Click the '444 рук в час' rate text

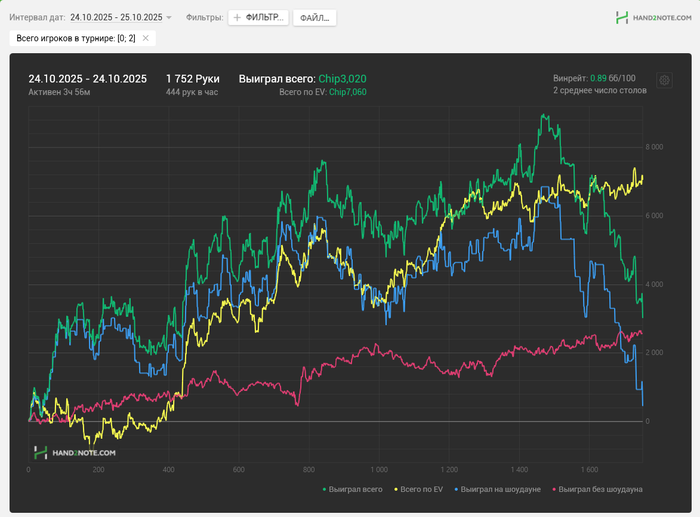192,92
